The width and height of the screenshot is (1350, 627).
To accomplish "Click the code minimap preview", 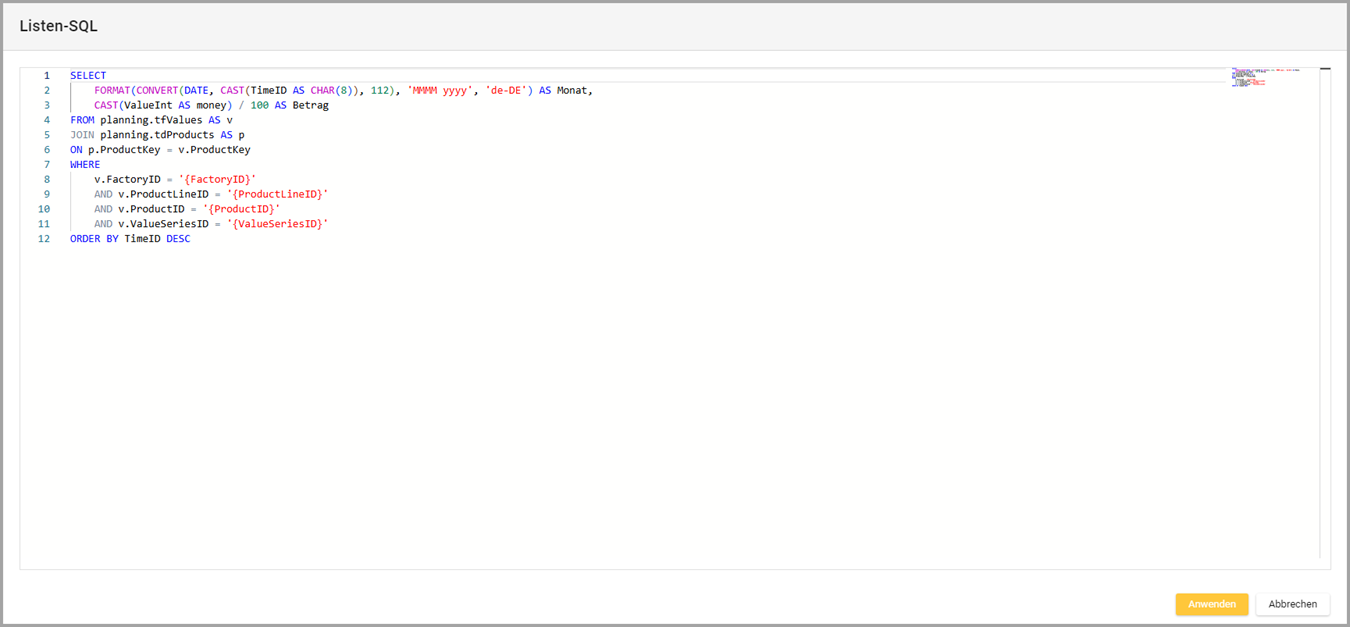I will [1262, 78].
